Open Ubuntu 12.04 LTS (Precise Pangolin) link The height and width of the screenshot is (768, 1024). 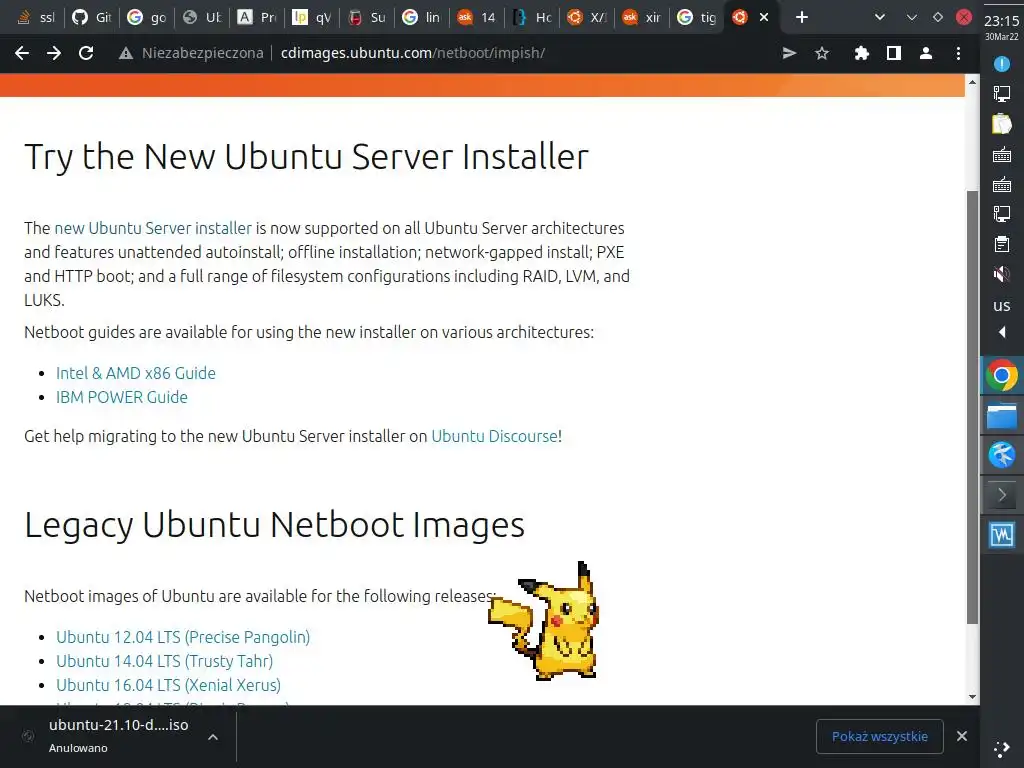(x=183, y=637)
